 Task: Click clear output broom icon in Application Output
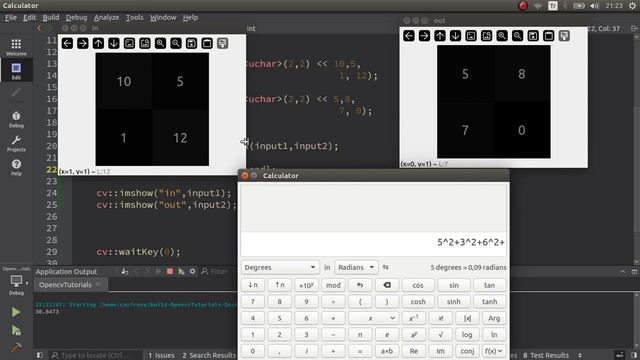click(125, 271)
